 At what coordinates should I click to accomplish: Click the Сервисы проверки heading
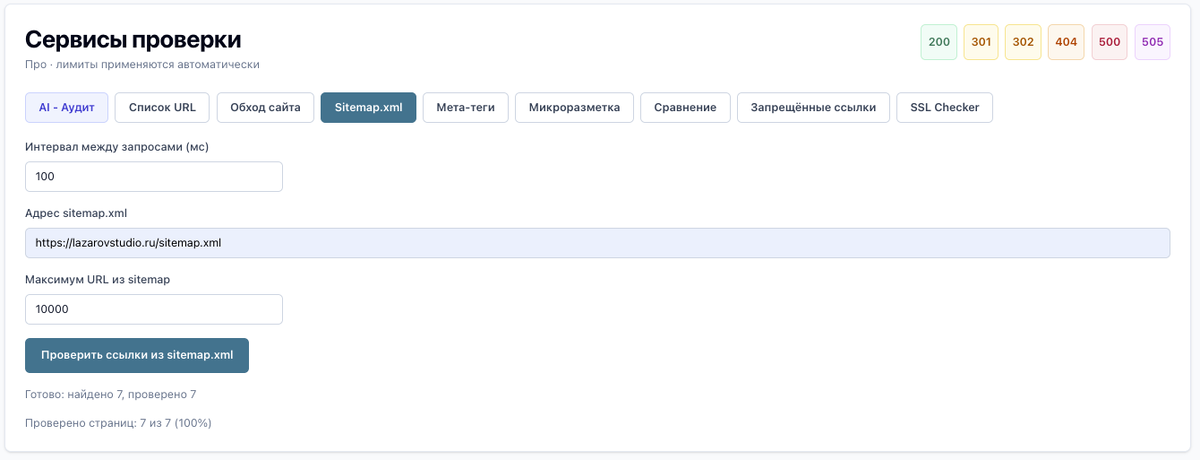point(133,39)
